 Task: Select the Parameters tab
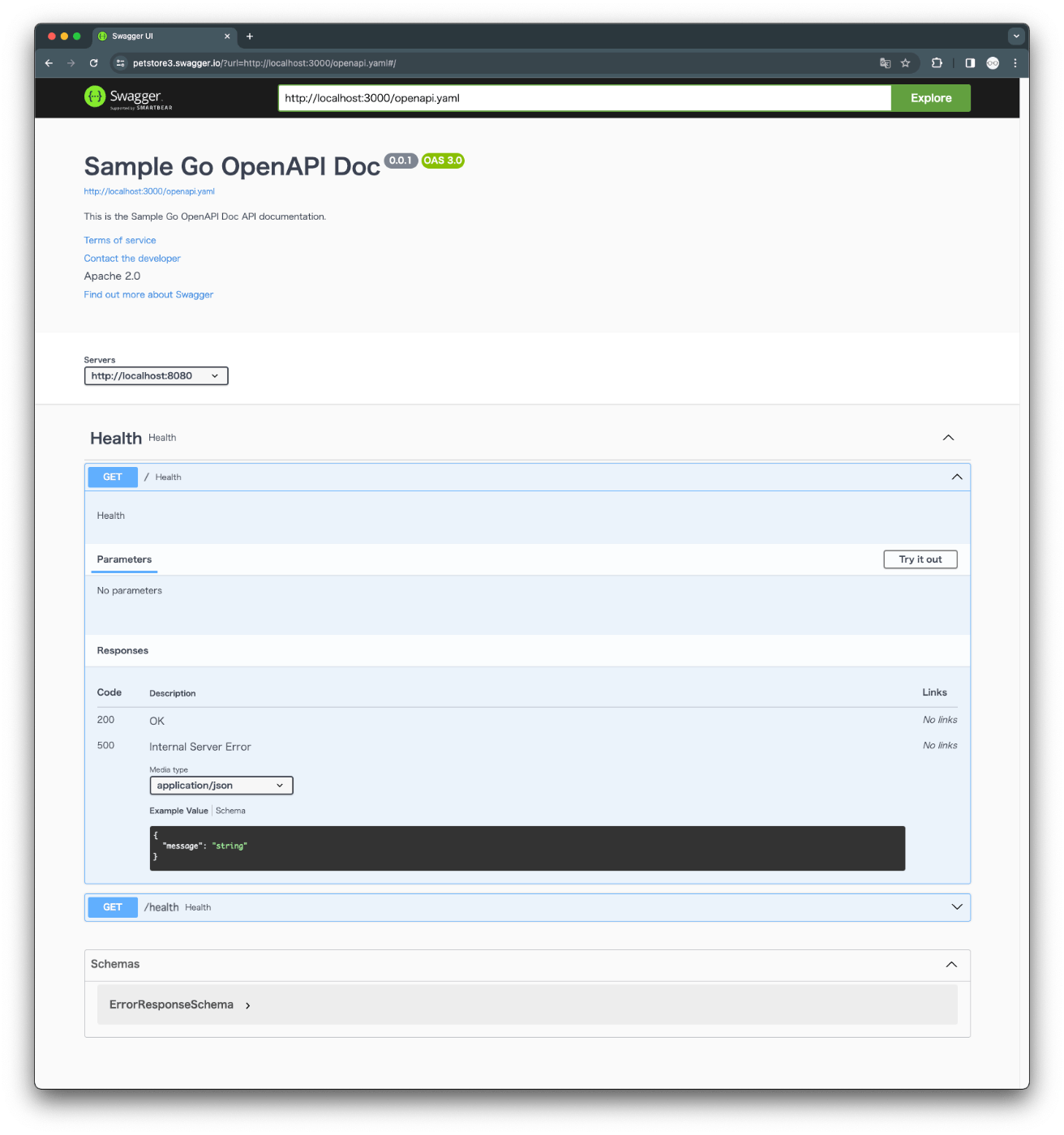124,560
